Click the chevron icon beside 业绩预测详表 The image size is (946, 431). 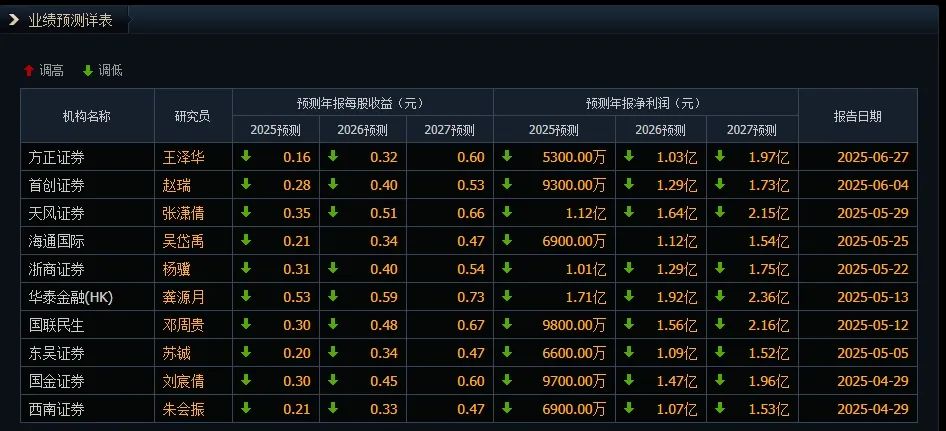point(14,21)
